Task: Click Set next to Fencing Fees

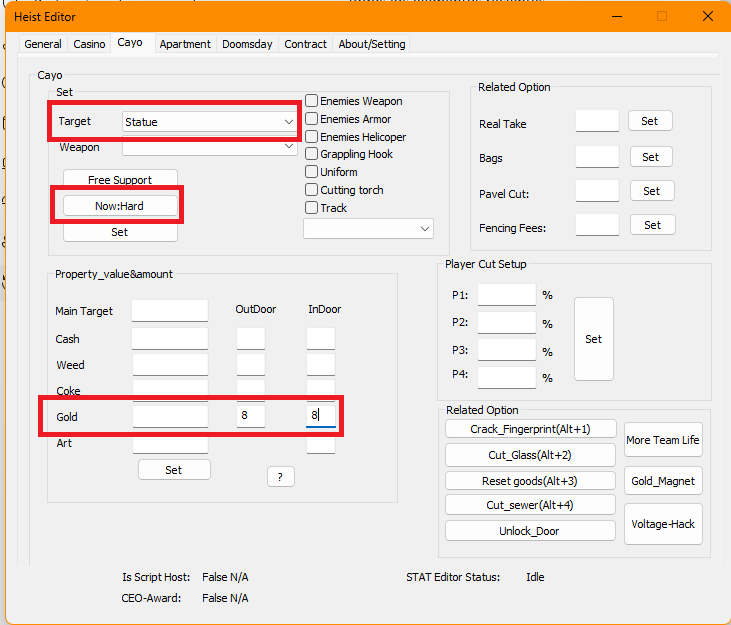Action: 653,225
